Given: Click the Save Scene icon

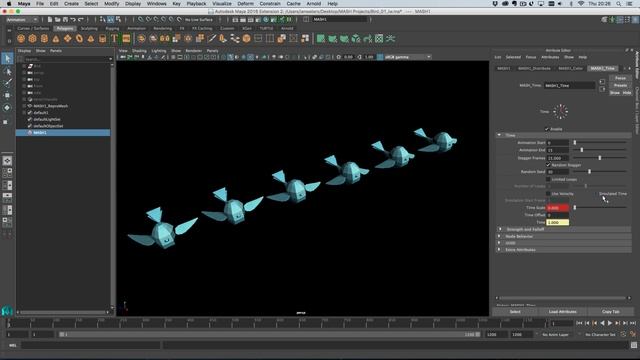Looking at the screenshot, I should point(65,20).
